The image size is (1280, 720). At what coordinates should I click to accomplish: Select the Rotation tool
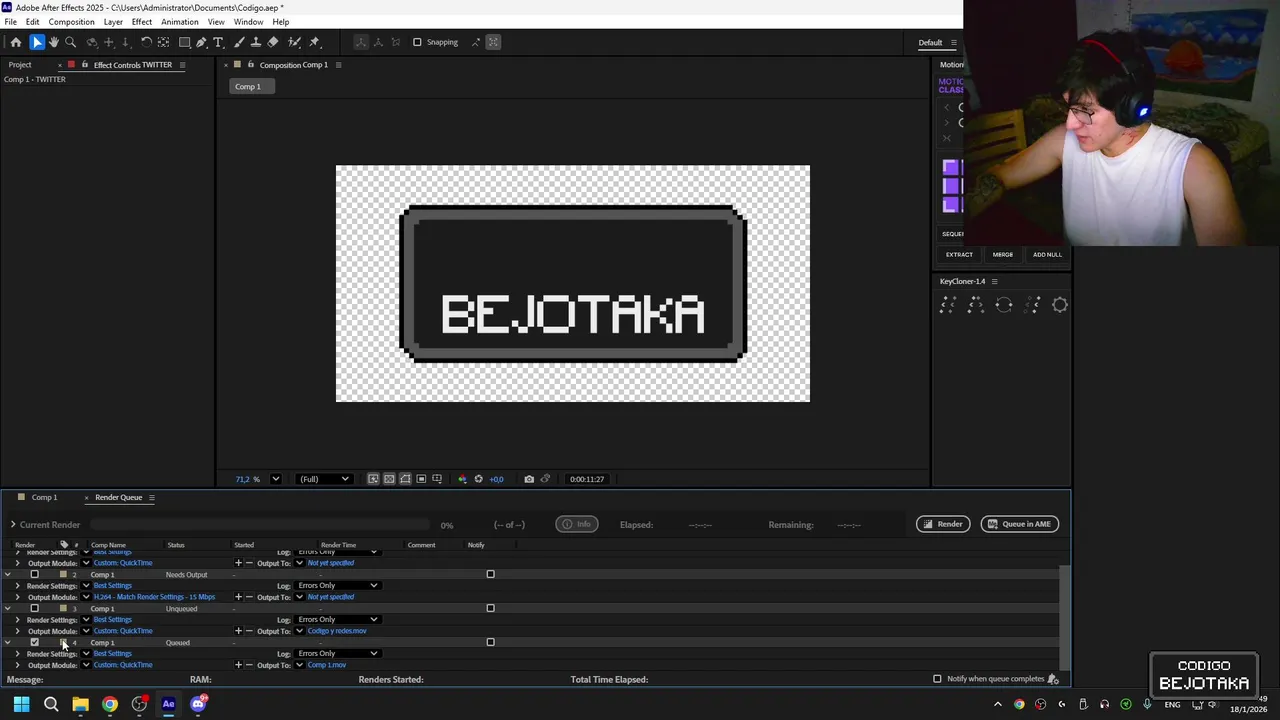(146, 42)
